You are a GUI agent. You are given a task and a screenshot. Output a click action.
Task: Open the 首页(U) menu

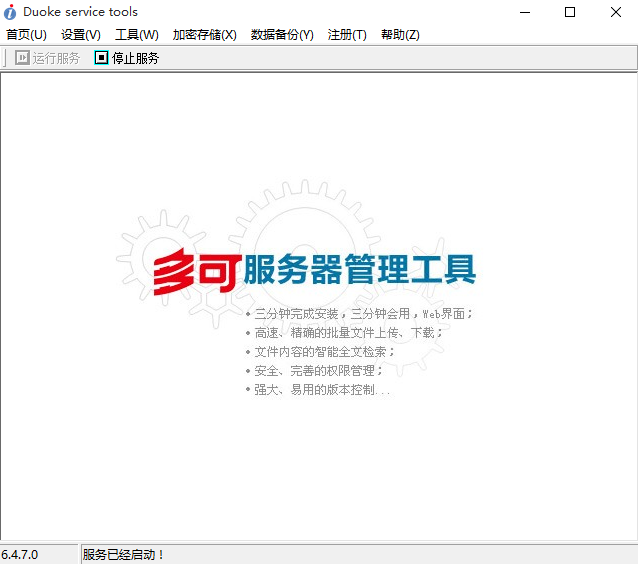[26, 35]
